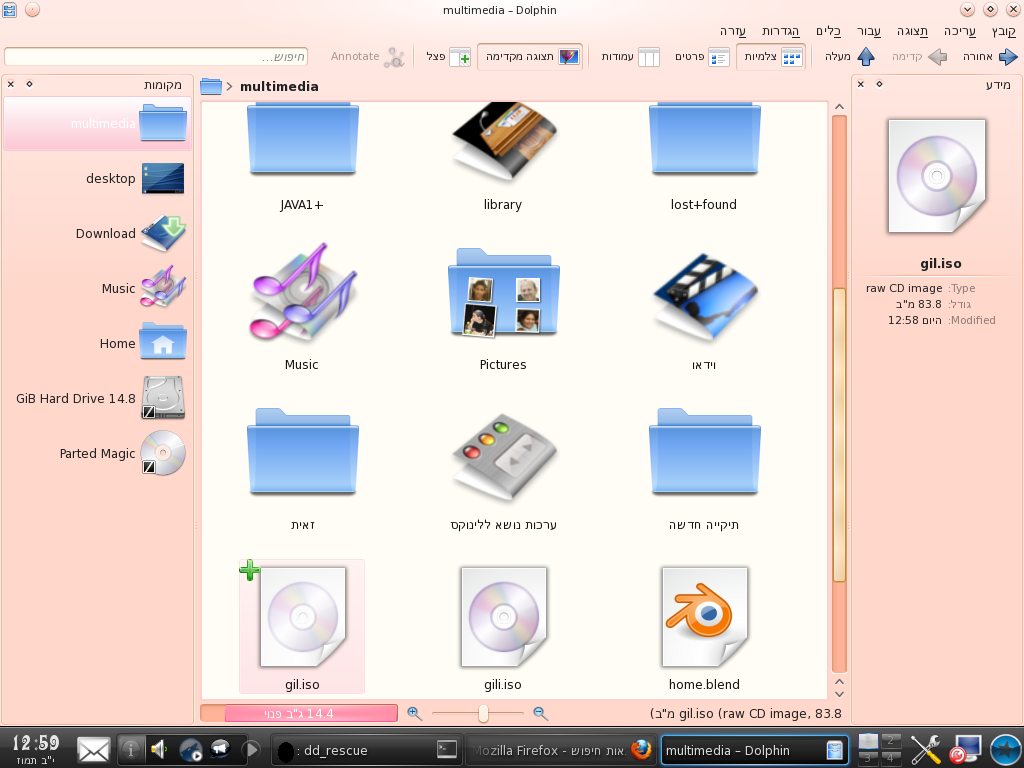Open the הגדרות (Settings) menu
Screen dimensions: 1024x768
click(780, 31)
